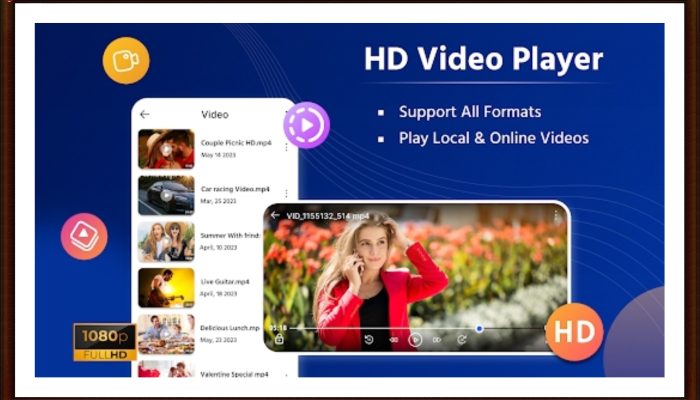Select 'Car racing Video.mp4' title
This screenshot has width=700, height=400.
[x=235, y=189]
